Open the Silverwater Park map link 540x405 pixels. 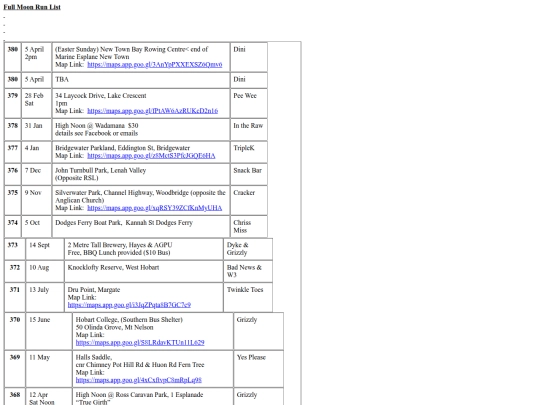click(x=155, y=208)
